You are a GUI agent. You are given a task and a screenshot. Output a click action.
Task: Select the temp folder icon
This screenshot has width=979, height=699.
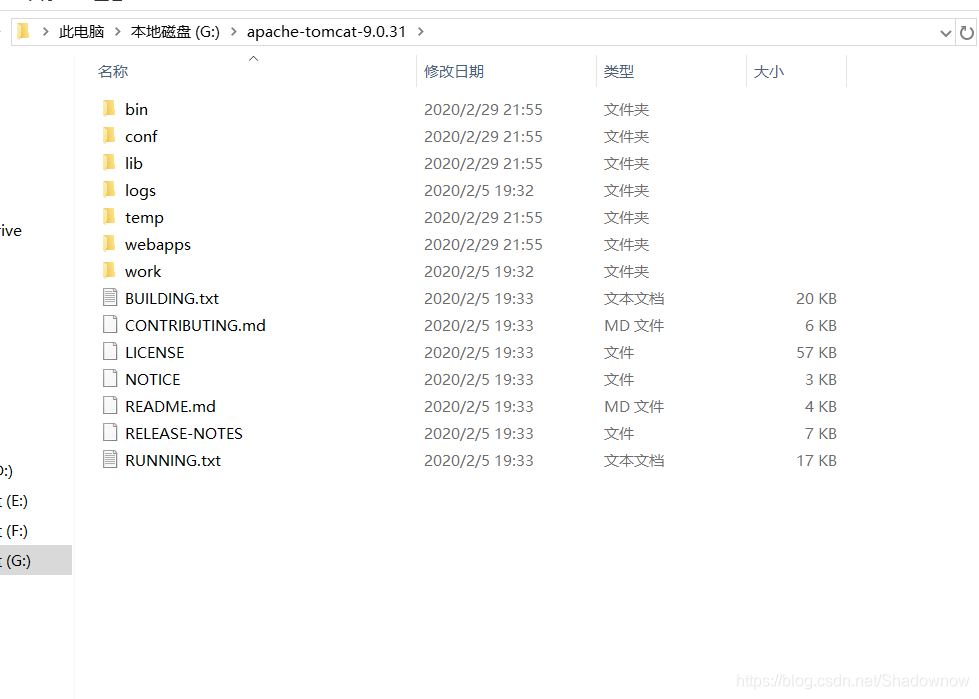[109, 217]
